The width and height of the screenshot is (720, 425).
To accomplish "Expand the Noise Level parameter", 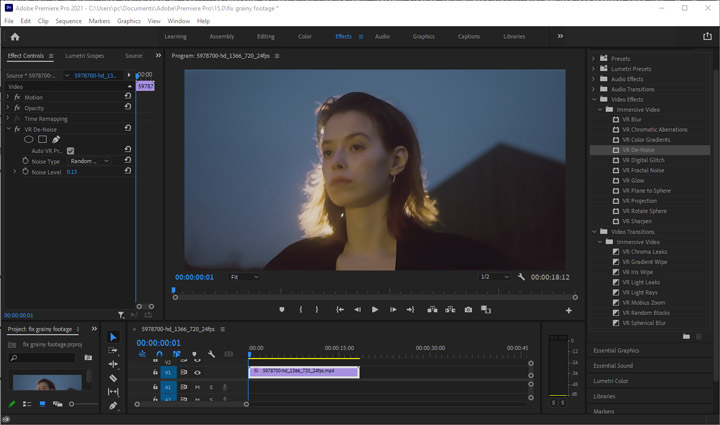I will point(15,172).
